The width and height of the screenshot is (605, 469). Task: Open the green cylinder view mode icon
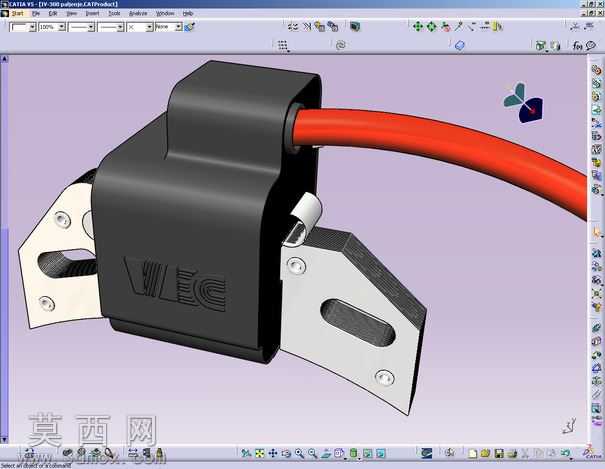click(x=353, y=454)
